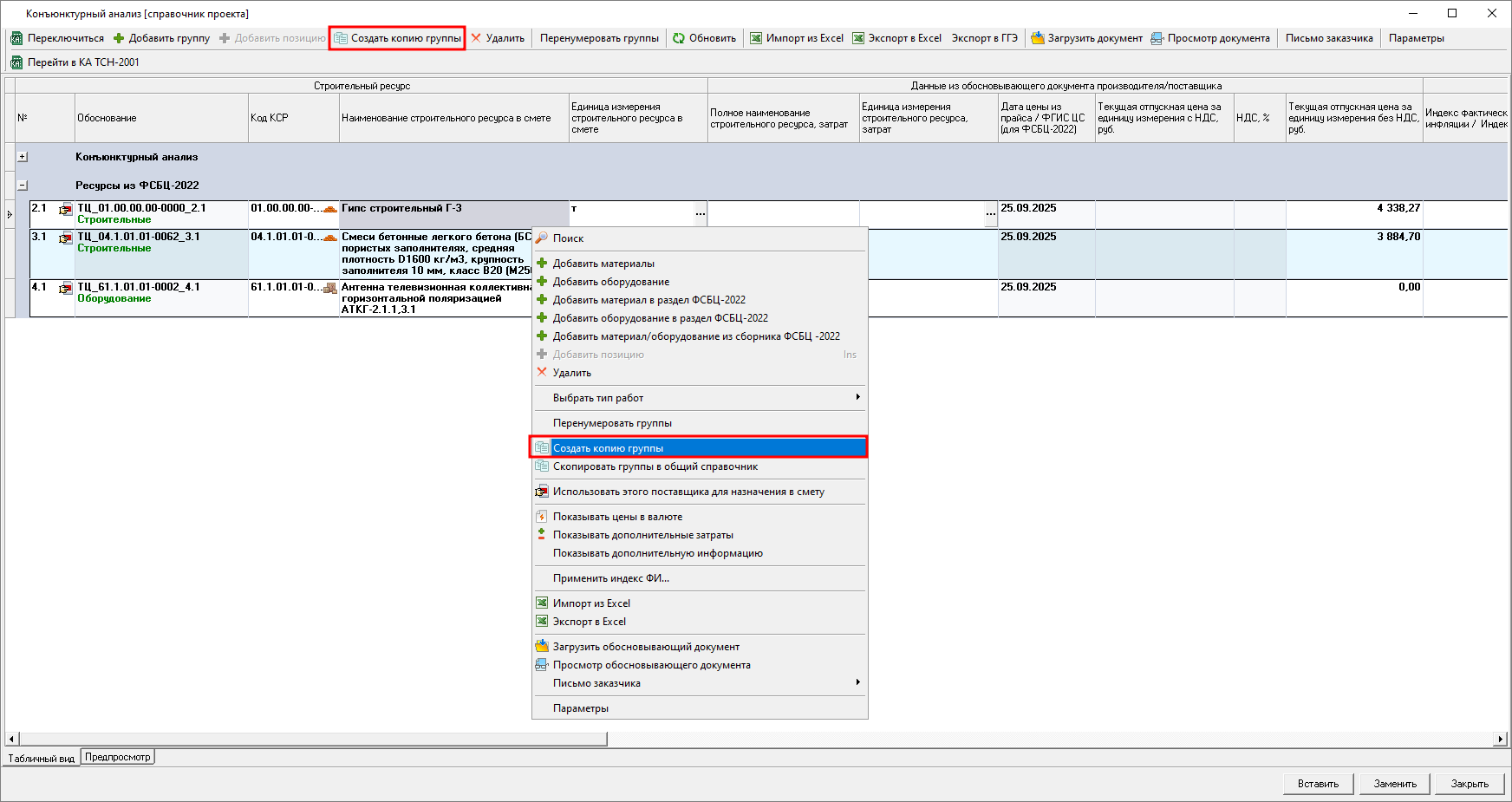
Task: Click price value 4 338,27
Action: pos(1398,208)
